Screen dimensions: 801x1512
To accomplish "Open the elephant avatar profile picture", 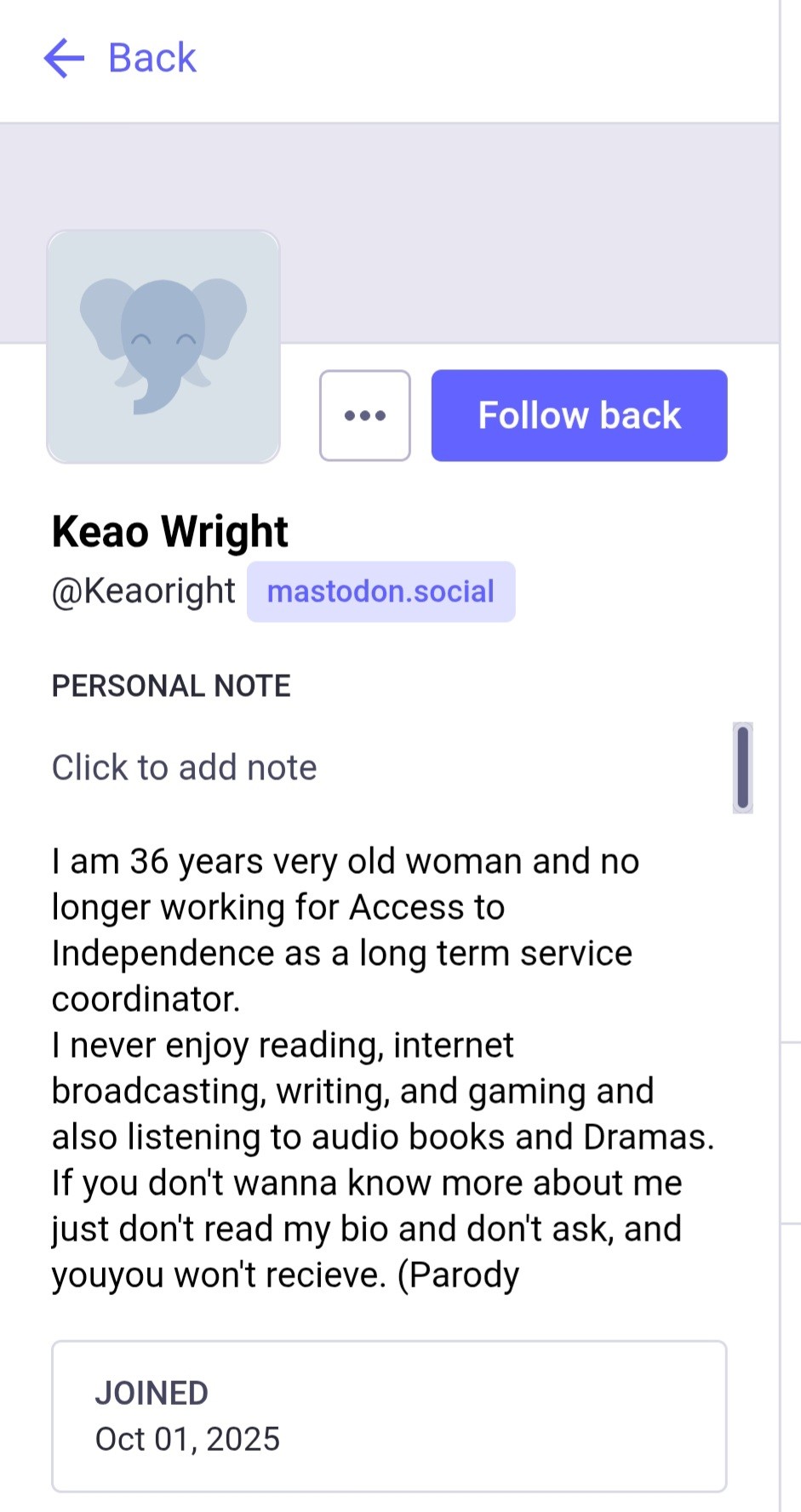I will pos(163,346).
